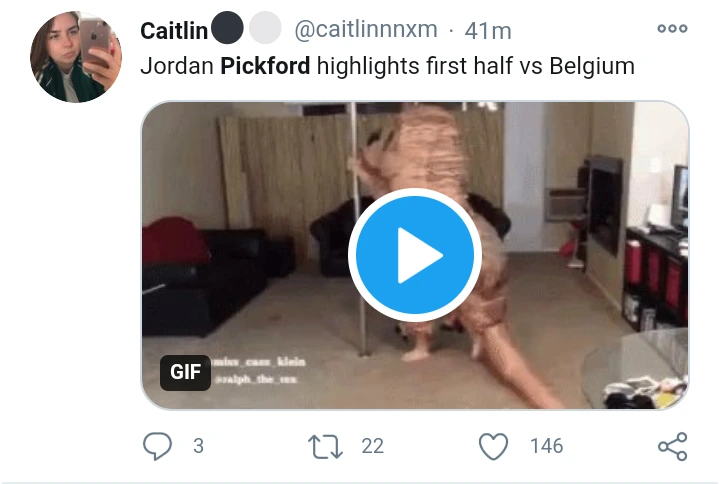
Task: Click the reply count 3
Action: pos(198,446)
